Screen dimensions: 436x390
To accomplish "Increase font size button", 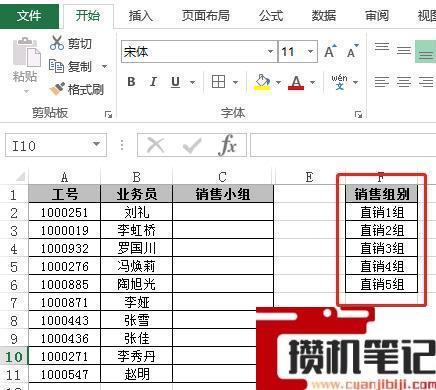I will pos(330,52).
